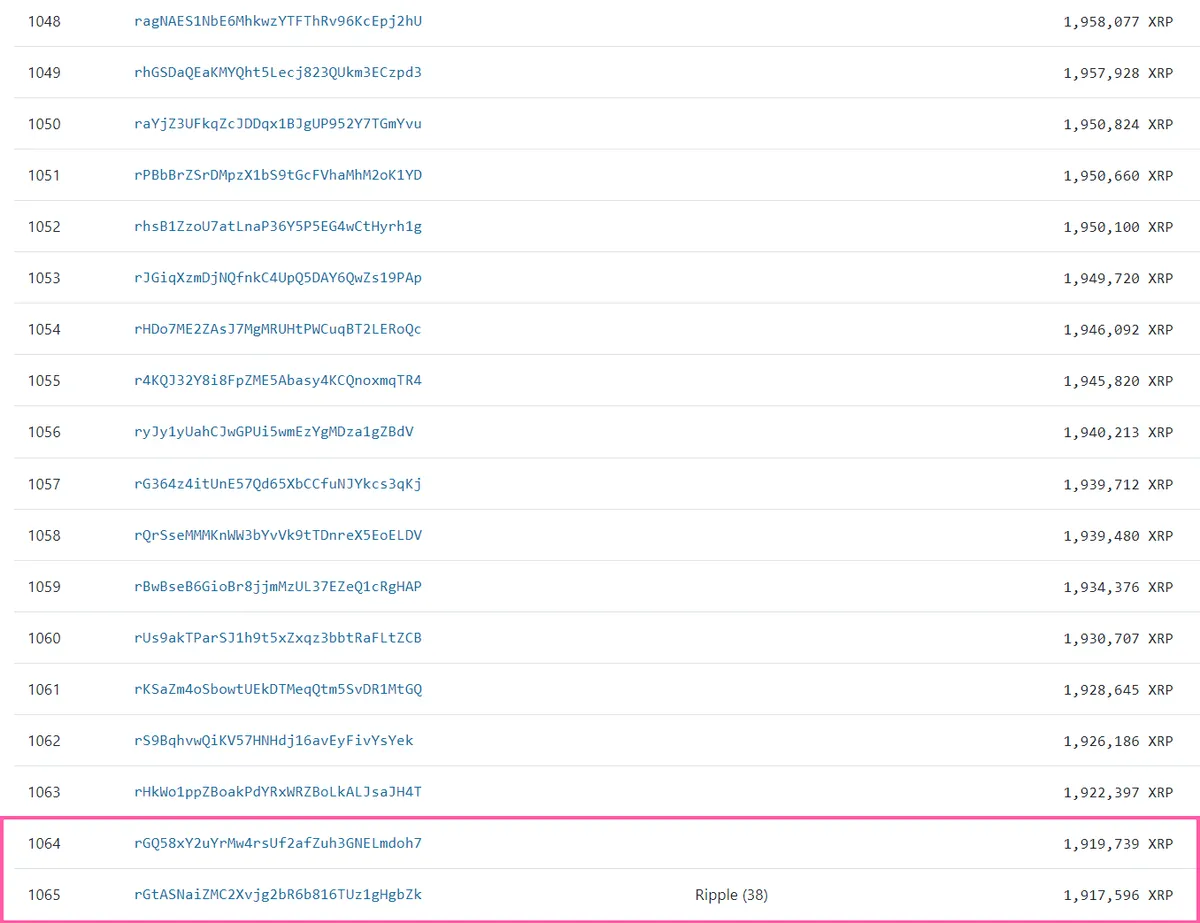The width and height of the screenshot is (1200, 923).
Task: Open address ryJy1yUahCJwGPUi5wmEzYgMDza1gZBdV
Action: pos(274,432)
